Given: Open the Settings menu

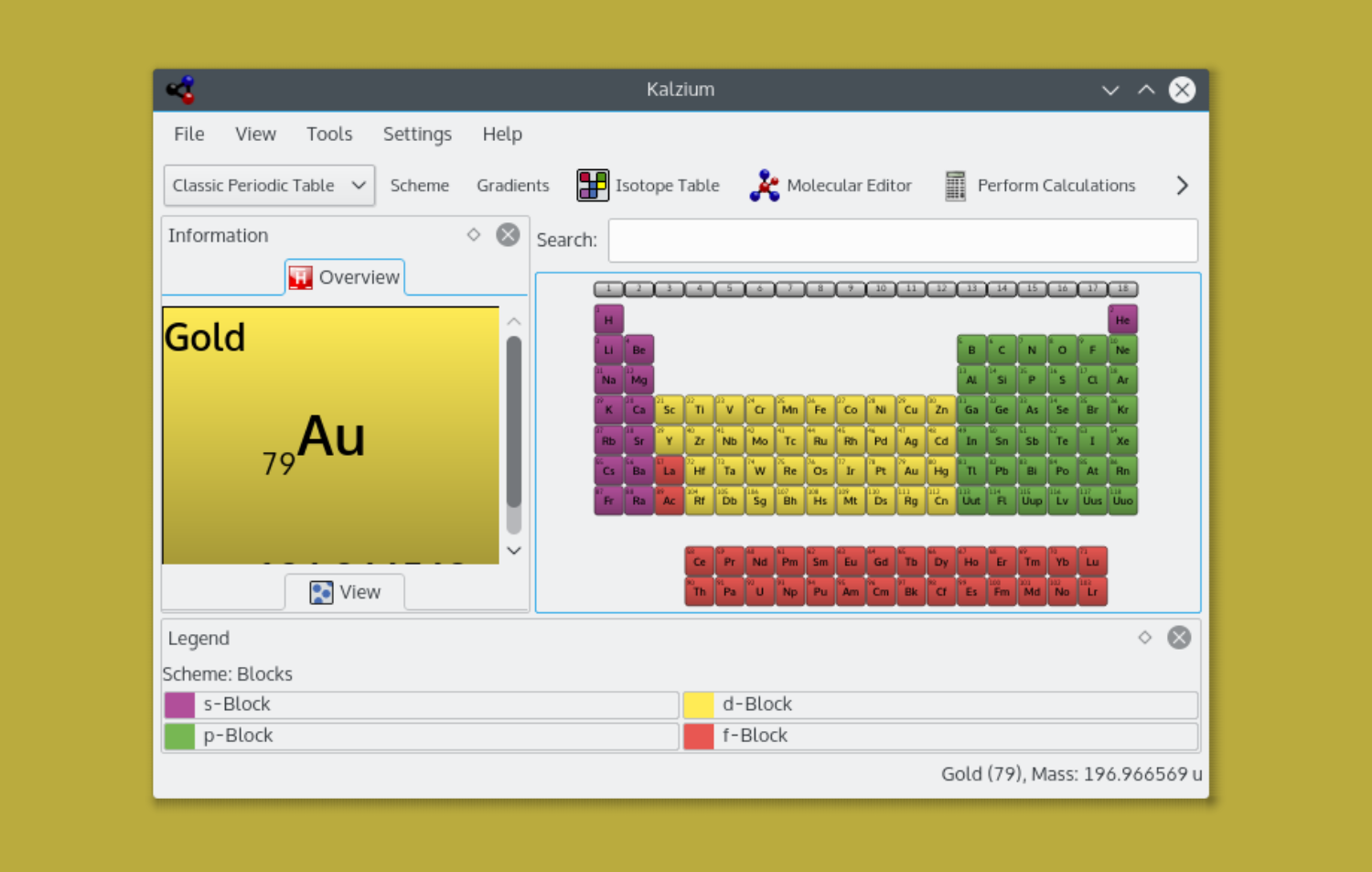Looking at the screenshot, I should (x=417, y=134).
